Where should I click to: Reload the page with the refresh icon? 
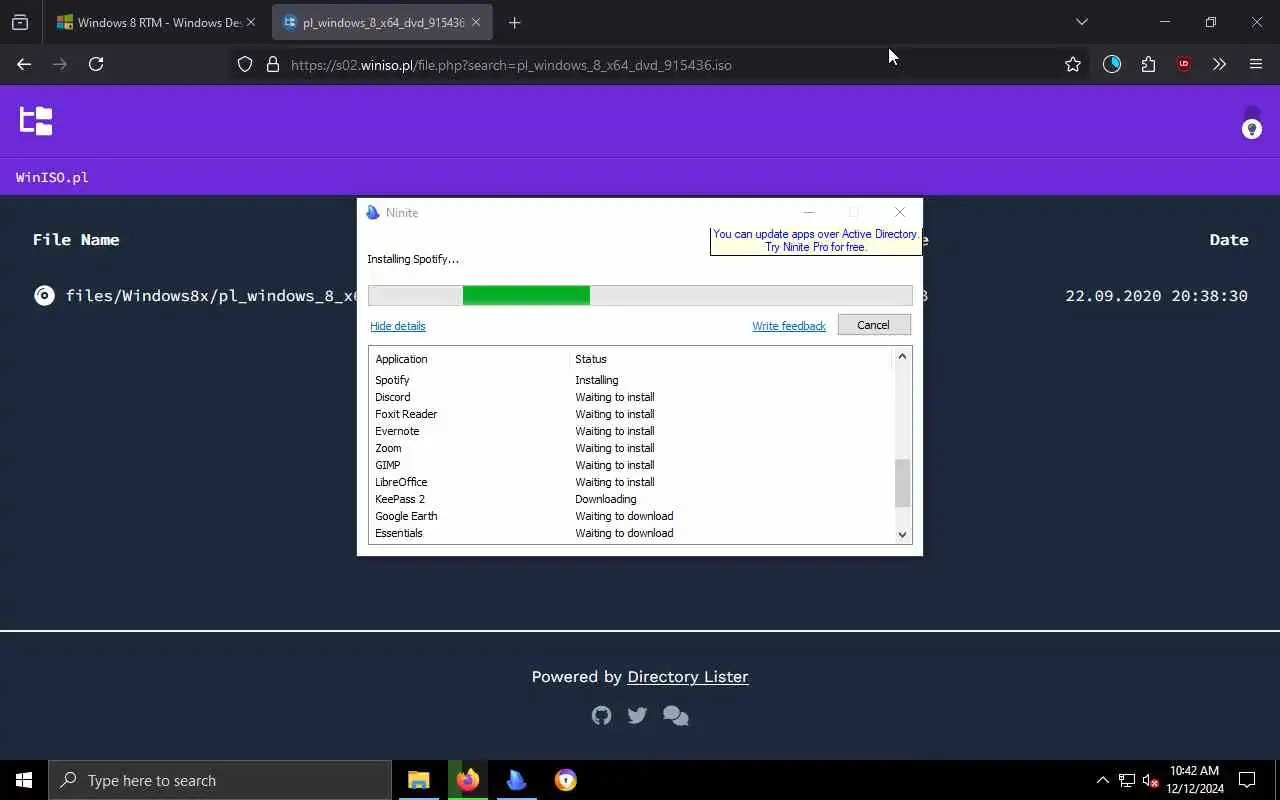coord(96,64)
